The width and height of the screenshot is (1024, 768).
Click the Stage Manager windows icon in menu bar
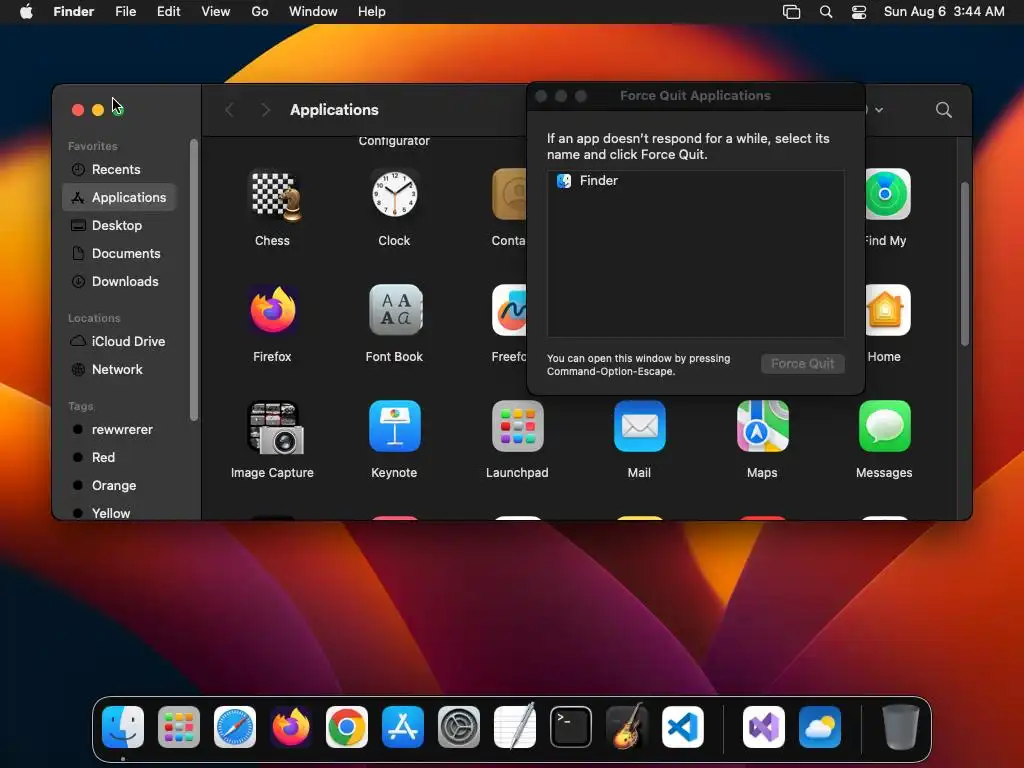tap(792, 12)
